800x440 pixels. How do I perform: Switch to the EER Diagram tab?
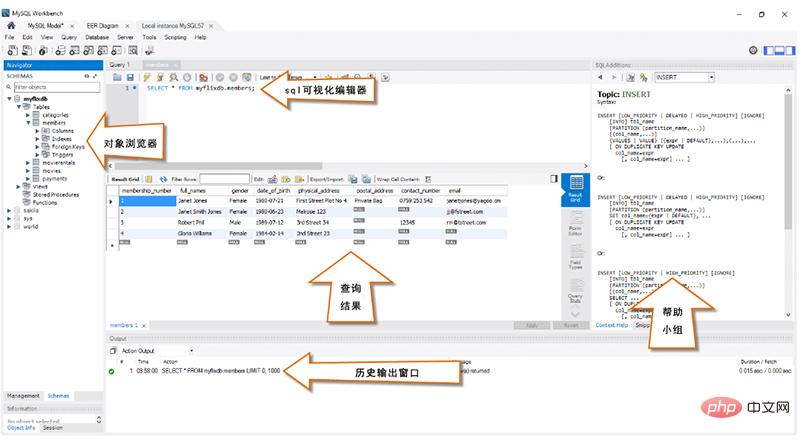tap(102, 26)
